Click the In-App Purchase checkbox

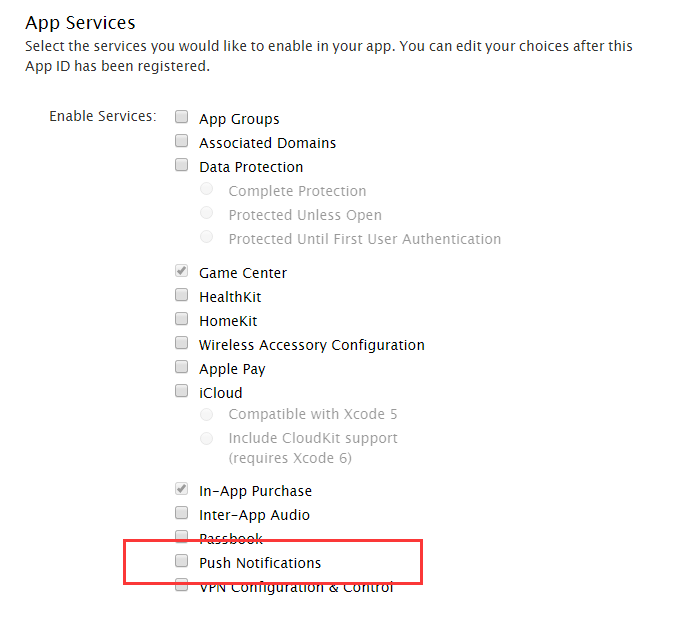[182, 490]
